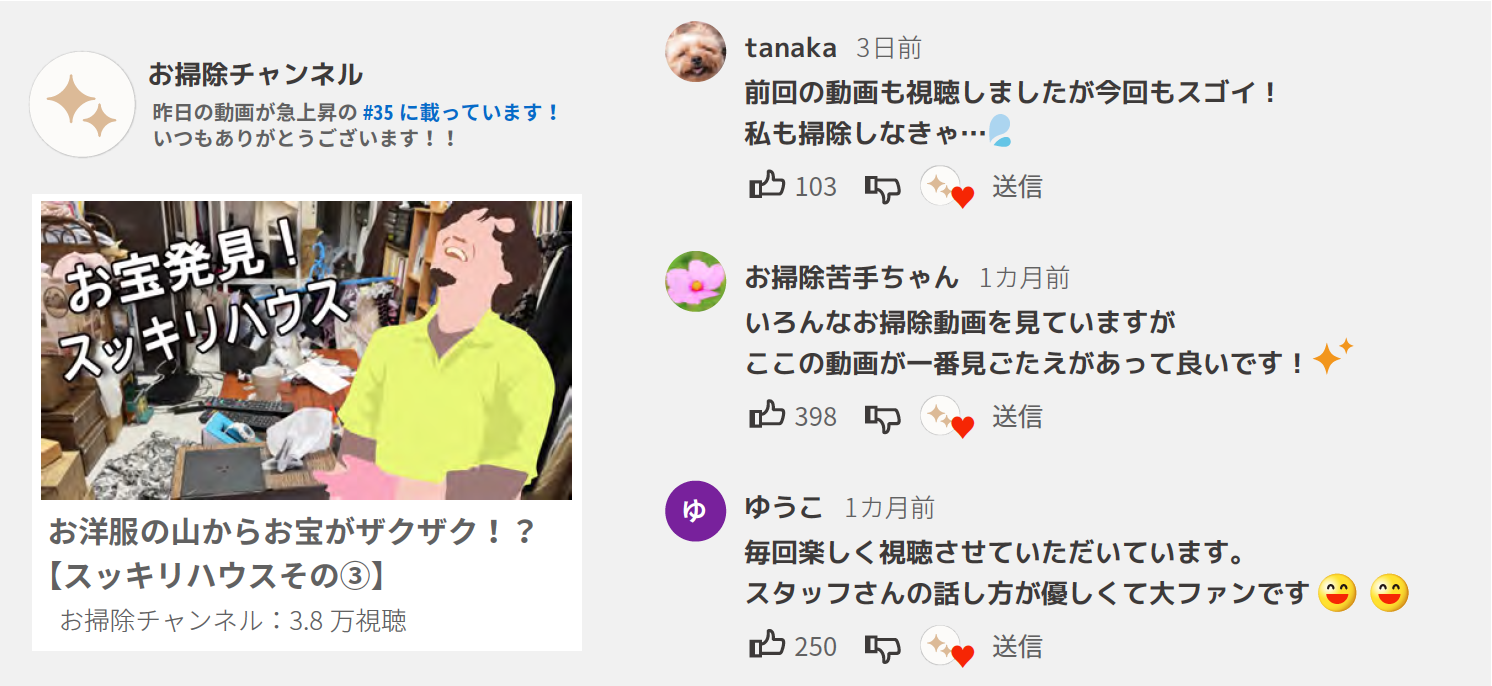Image resolution: width=1492 pixels, height=686 pixels.
Task: Toggle the heart on お掃除苦手ちゃん's comment
Action: coord(948,416)
